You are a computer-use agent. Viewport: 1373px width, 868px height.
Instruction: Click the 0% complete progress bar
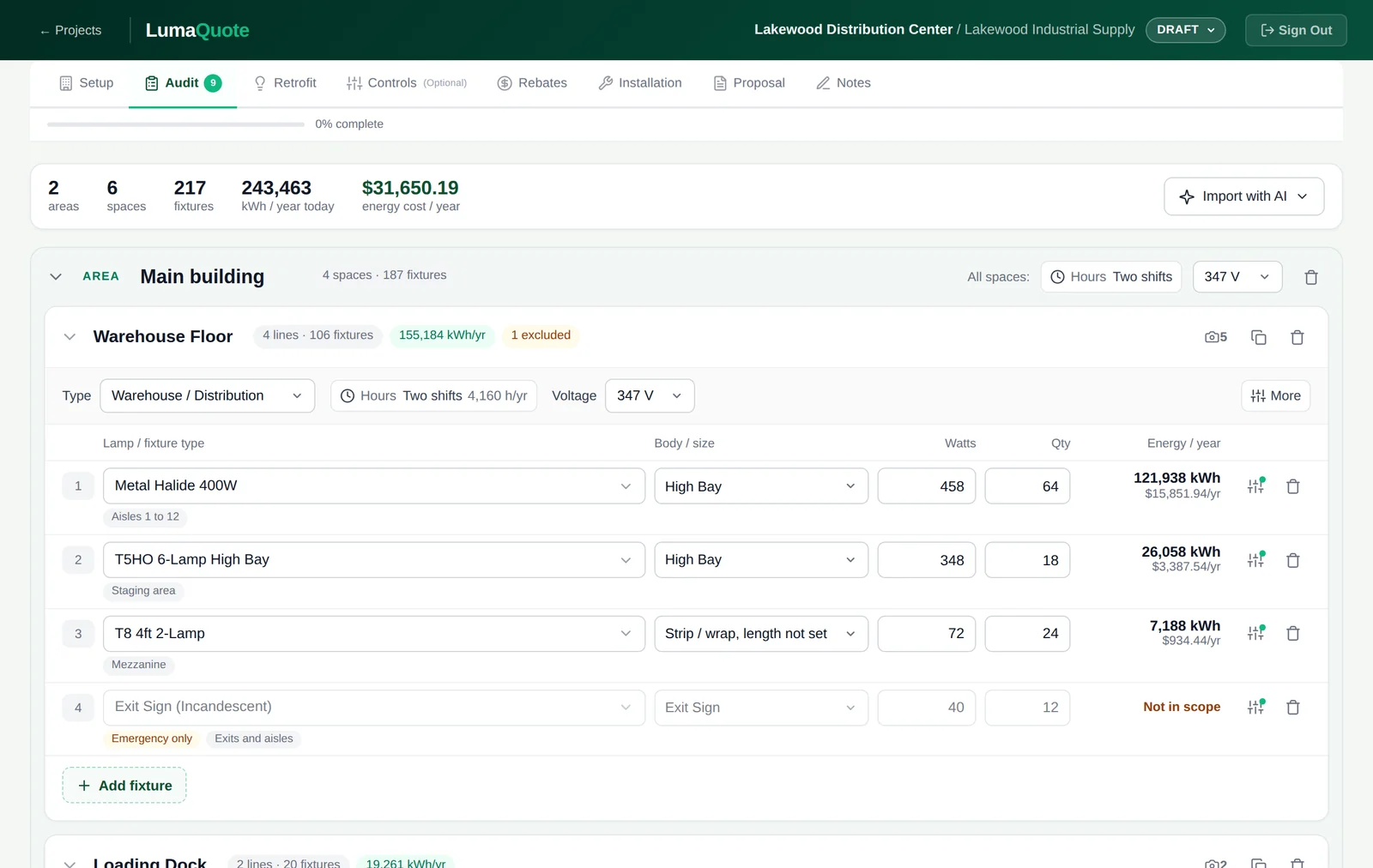(x=176, y=124)
